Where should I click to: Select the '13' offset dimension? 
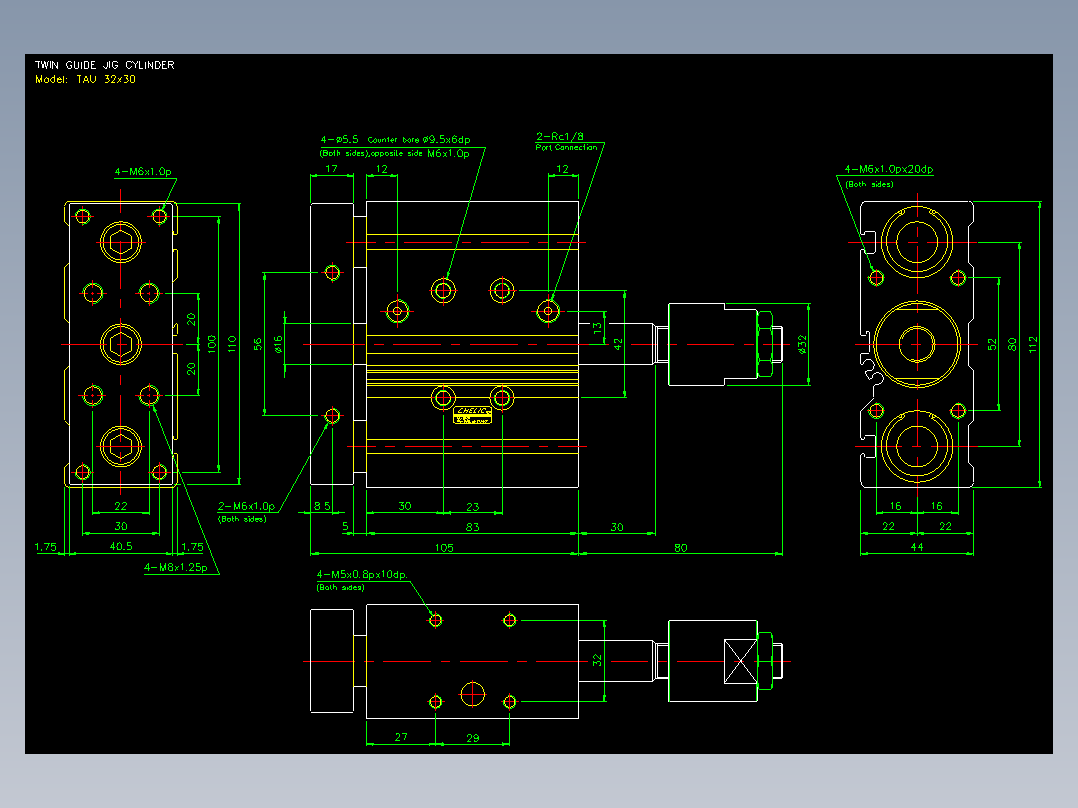tap(597, 328)
